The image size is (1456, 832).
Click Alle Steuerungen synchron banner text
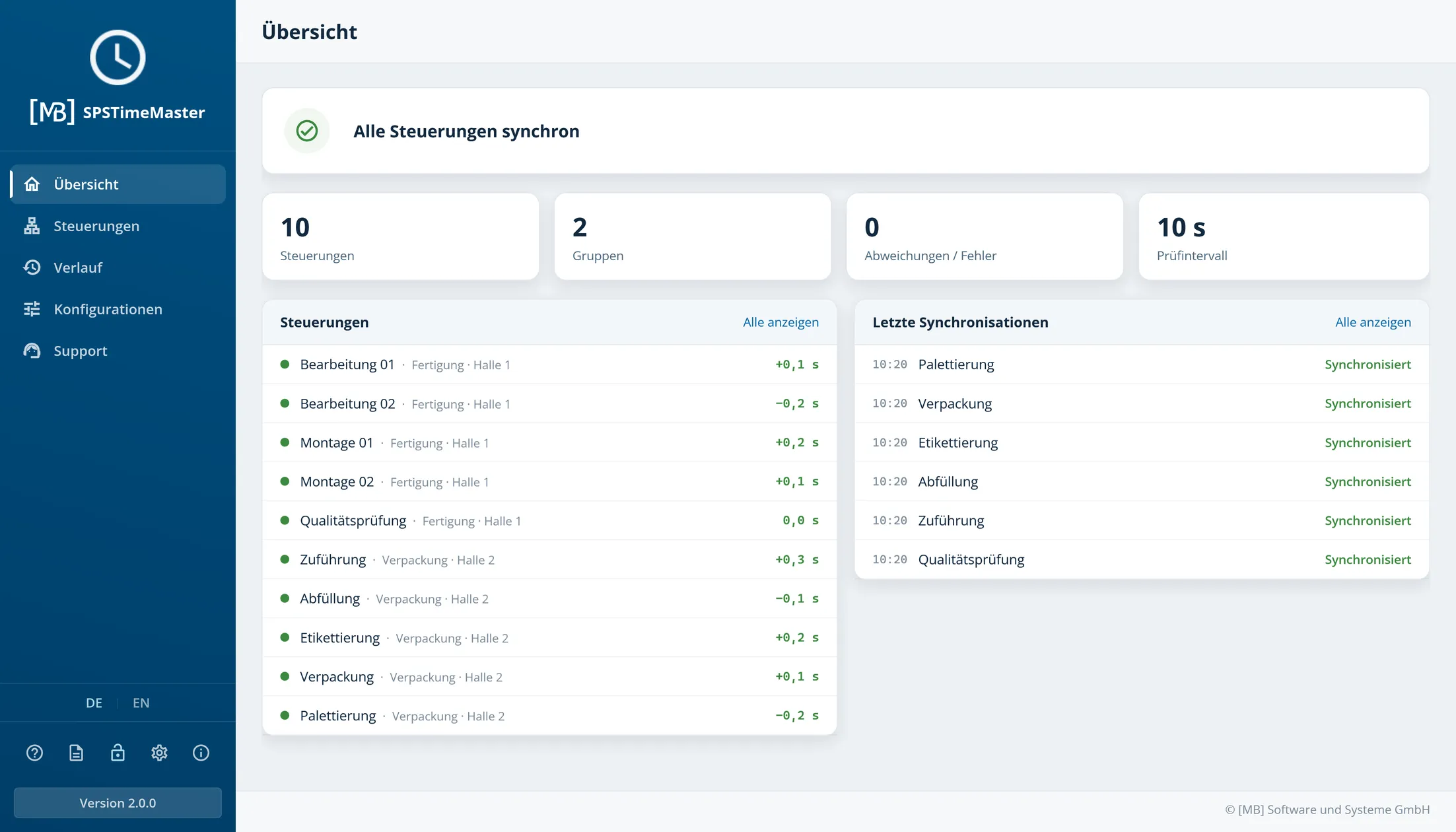466,131
